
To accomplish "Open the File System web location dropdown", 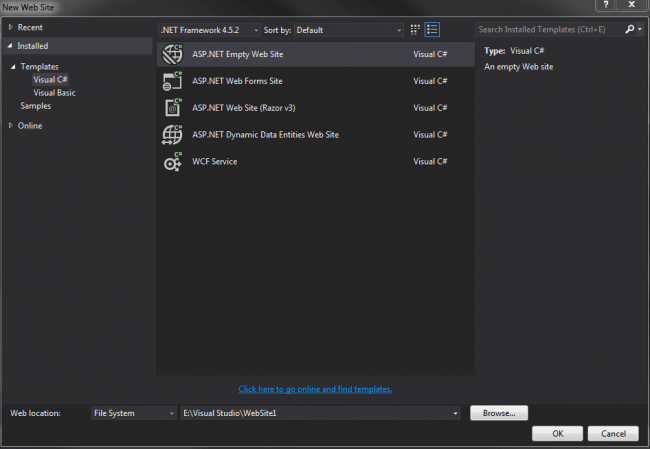I will 134,413.
